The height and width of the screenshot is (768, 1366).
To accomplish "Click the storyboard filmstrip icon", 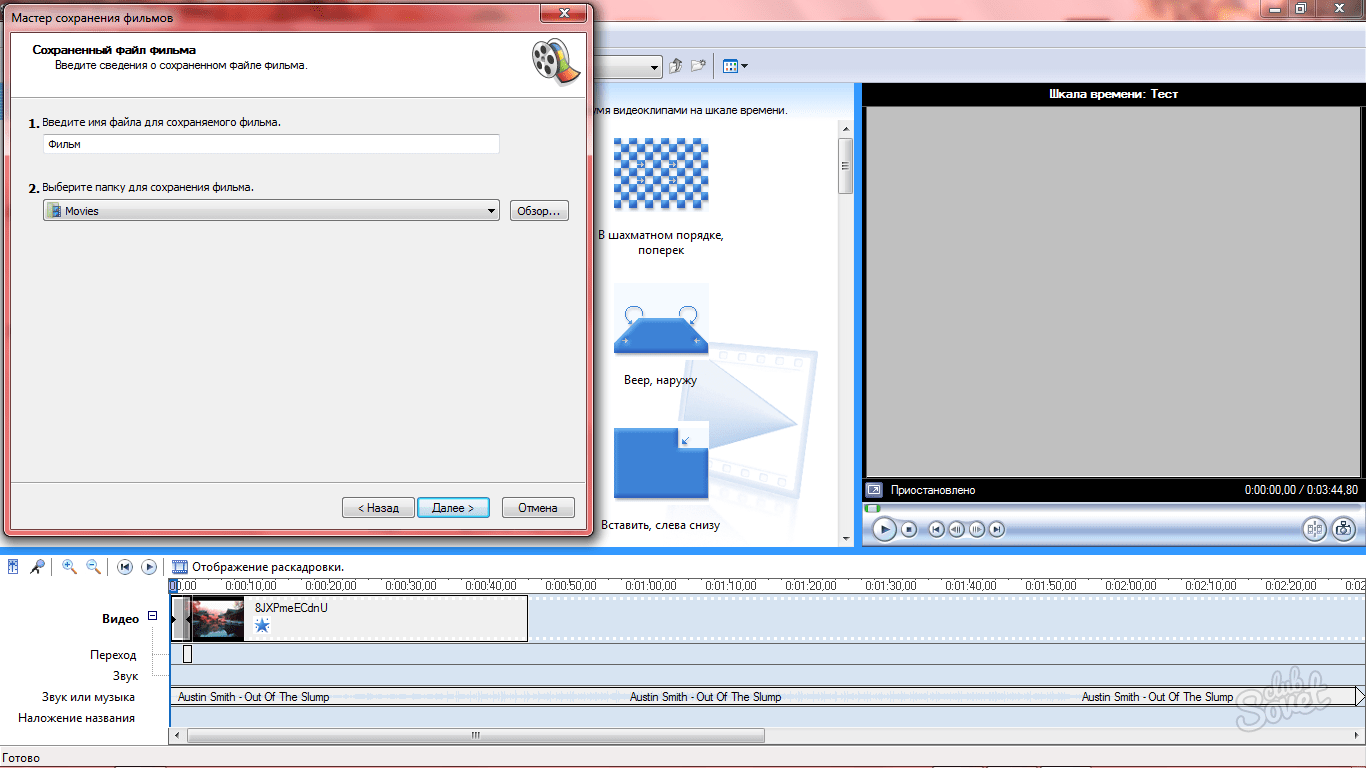I will click(x=180, y=567).
